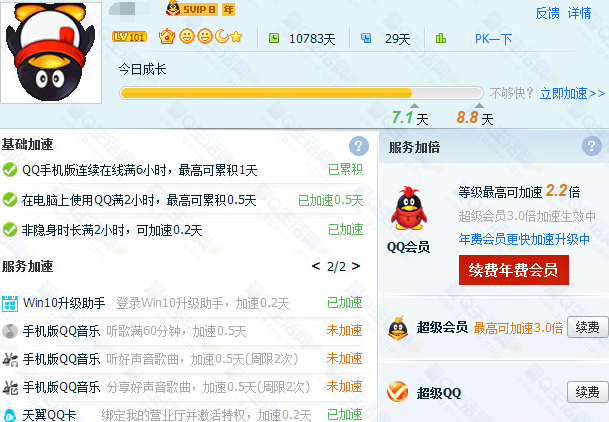Click the annual member 年 badge
Image resolution: width=609 pixels, height=422 pixels.
(x=228, y=9)
